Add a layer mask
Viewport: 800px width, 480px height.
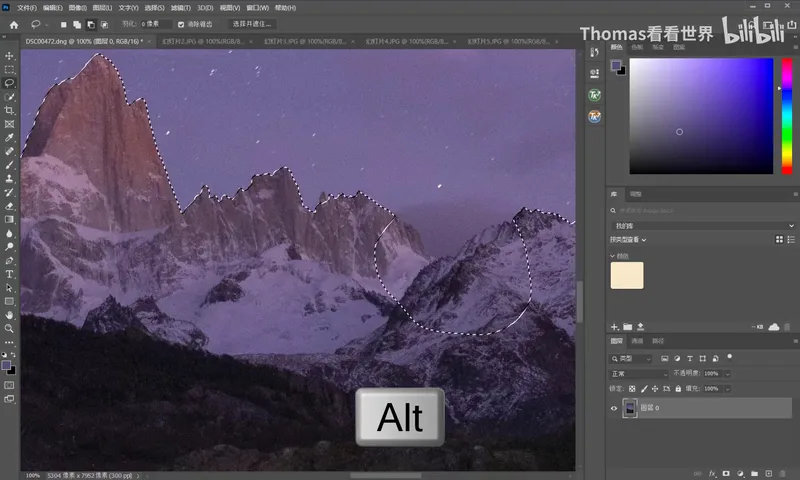[x=726, y=474]
